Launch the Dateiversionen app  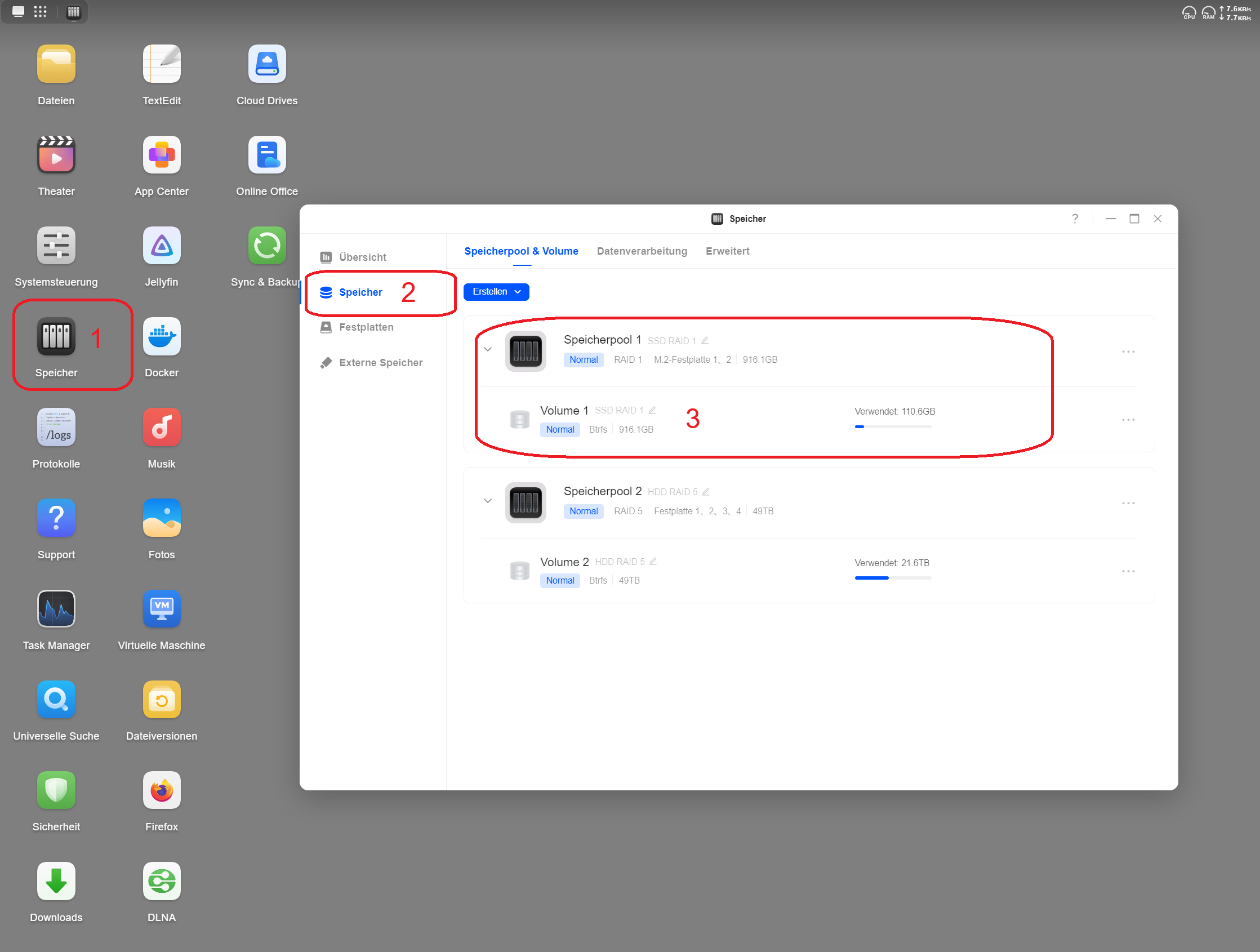coord(161,700)
